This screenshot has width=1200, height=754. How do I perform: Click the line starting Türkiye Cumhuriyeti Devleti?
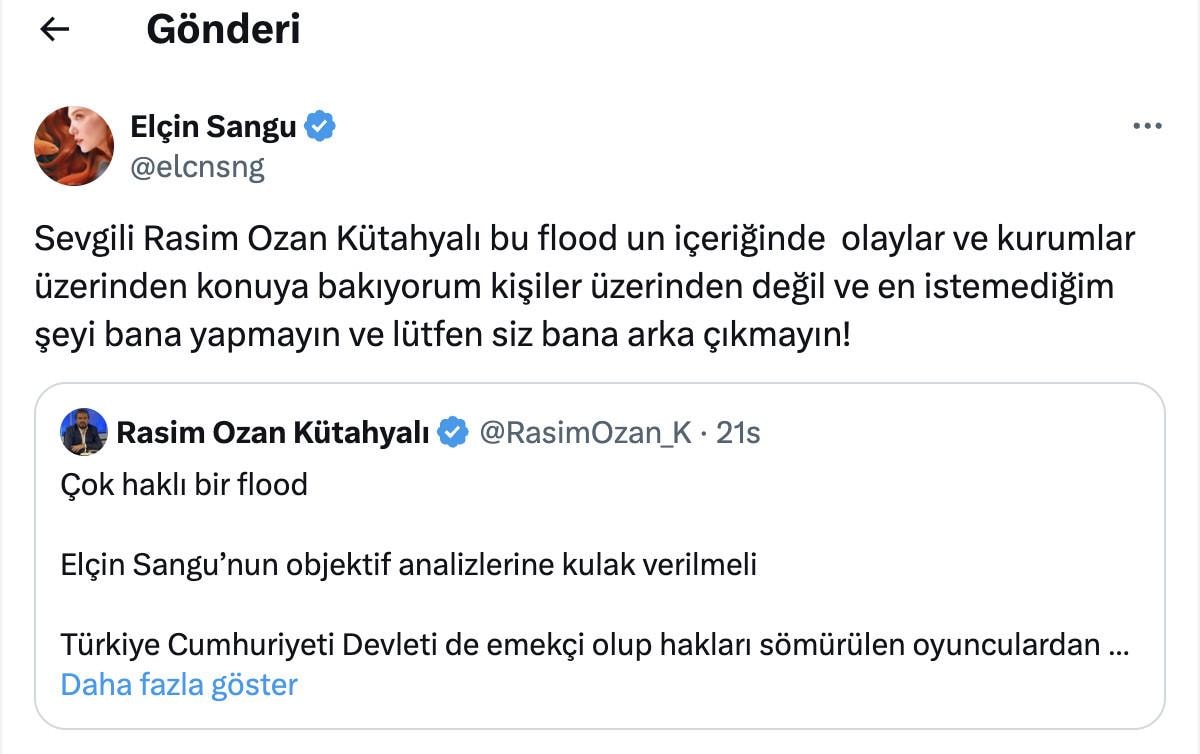point(580,645)
